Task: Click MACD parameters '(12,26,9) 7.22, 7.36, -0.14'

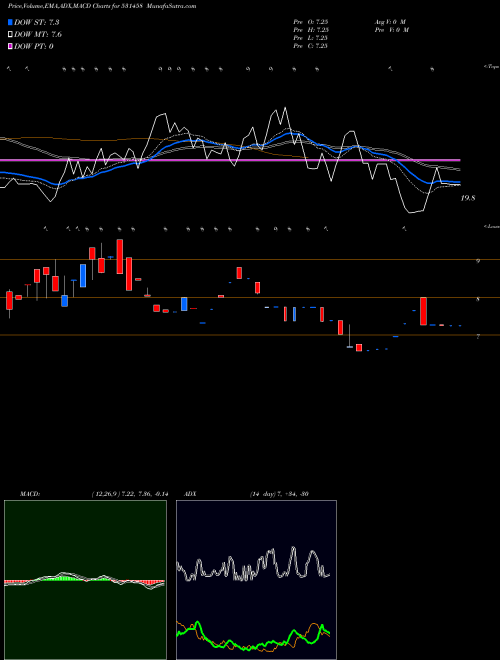Action: point(130,494)
